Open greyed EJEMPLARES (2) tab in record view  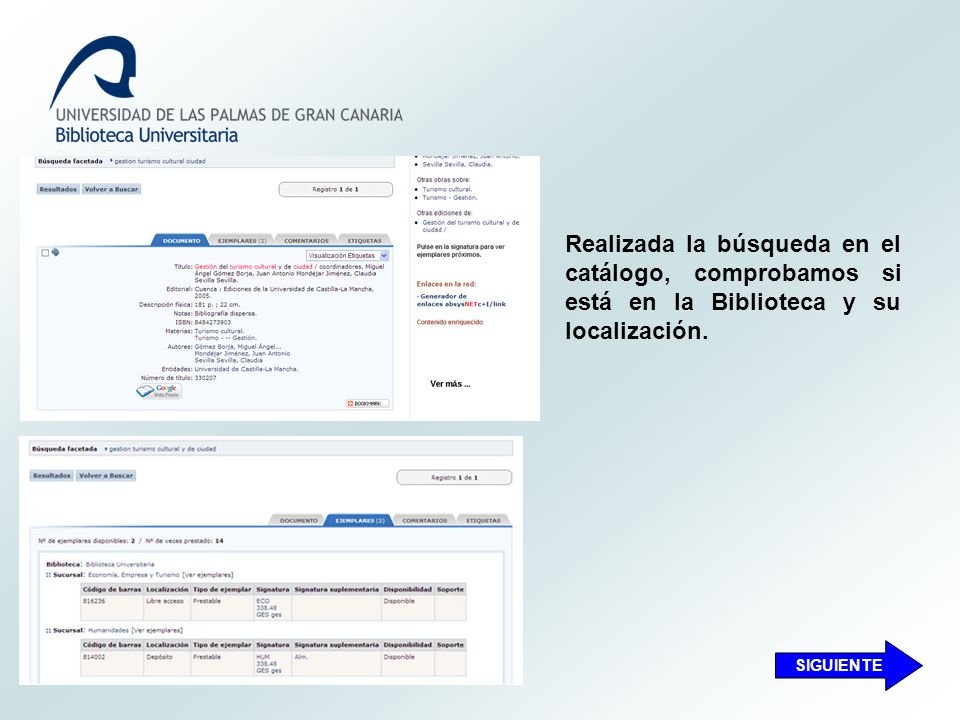click(242, 241)
